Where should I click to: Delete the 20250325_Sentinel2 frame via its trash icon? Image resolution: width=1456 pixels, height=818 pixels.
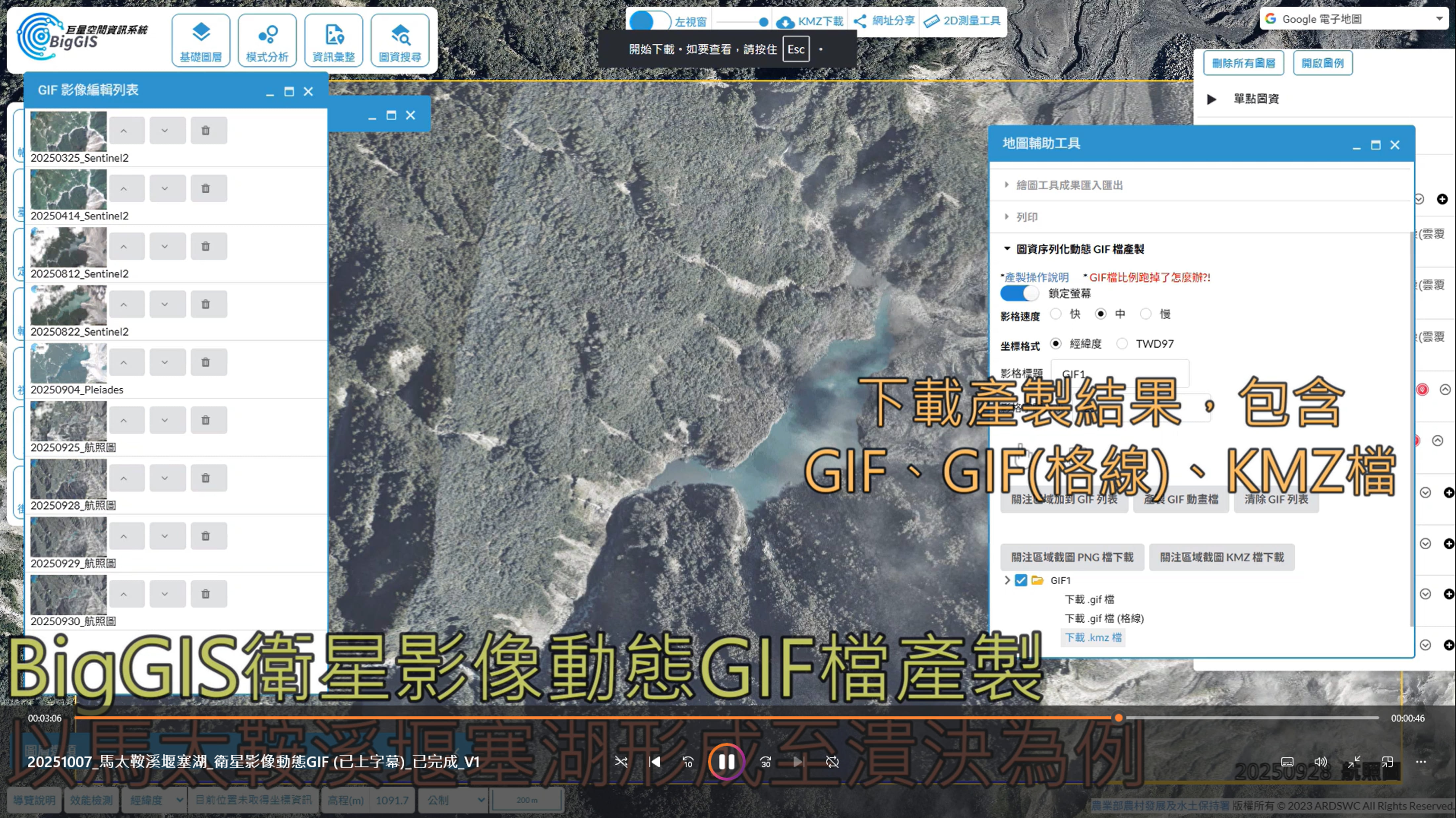pyautogui.click(x=206, y=131)
